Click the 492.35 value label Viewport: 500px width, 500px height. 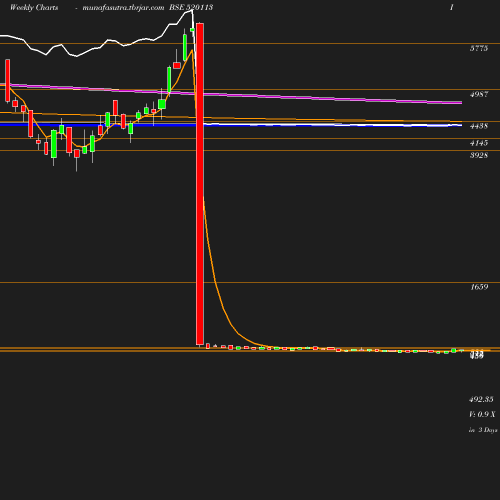[x=481, y=399]
